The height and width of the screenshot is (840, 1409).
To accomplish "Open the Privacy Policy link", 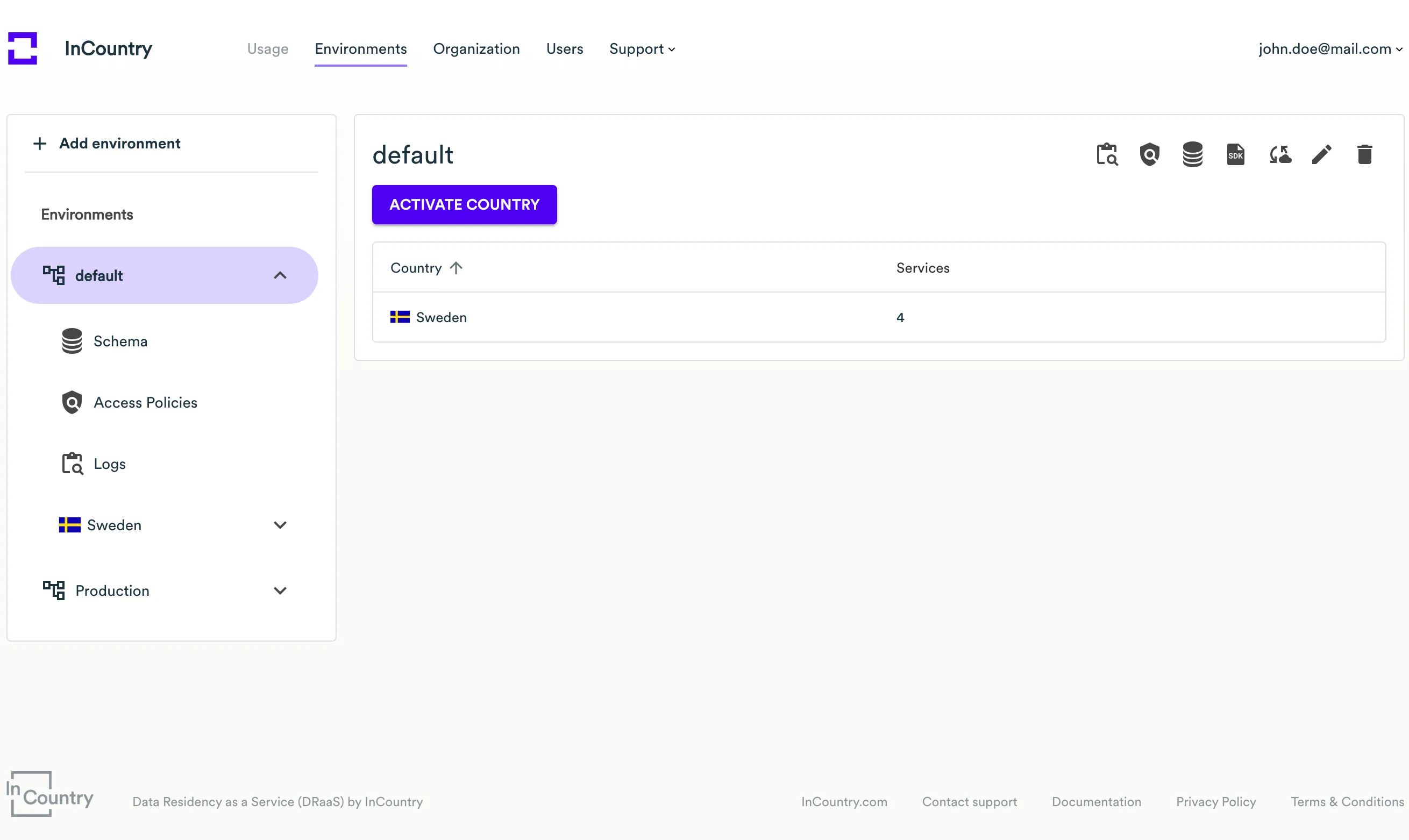I will click(x=1215, y=801).
